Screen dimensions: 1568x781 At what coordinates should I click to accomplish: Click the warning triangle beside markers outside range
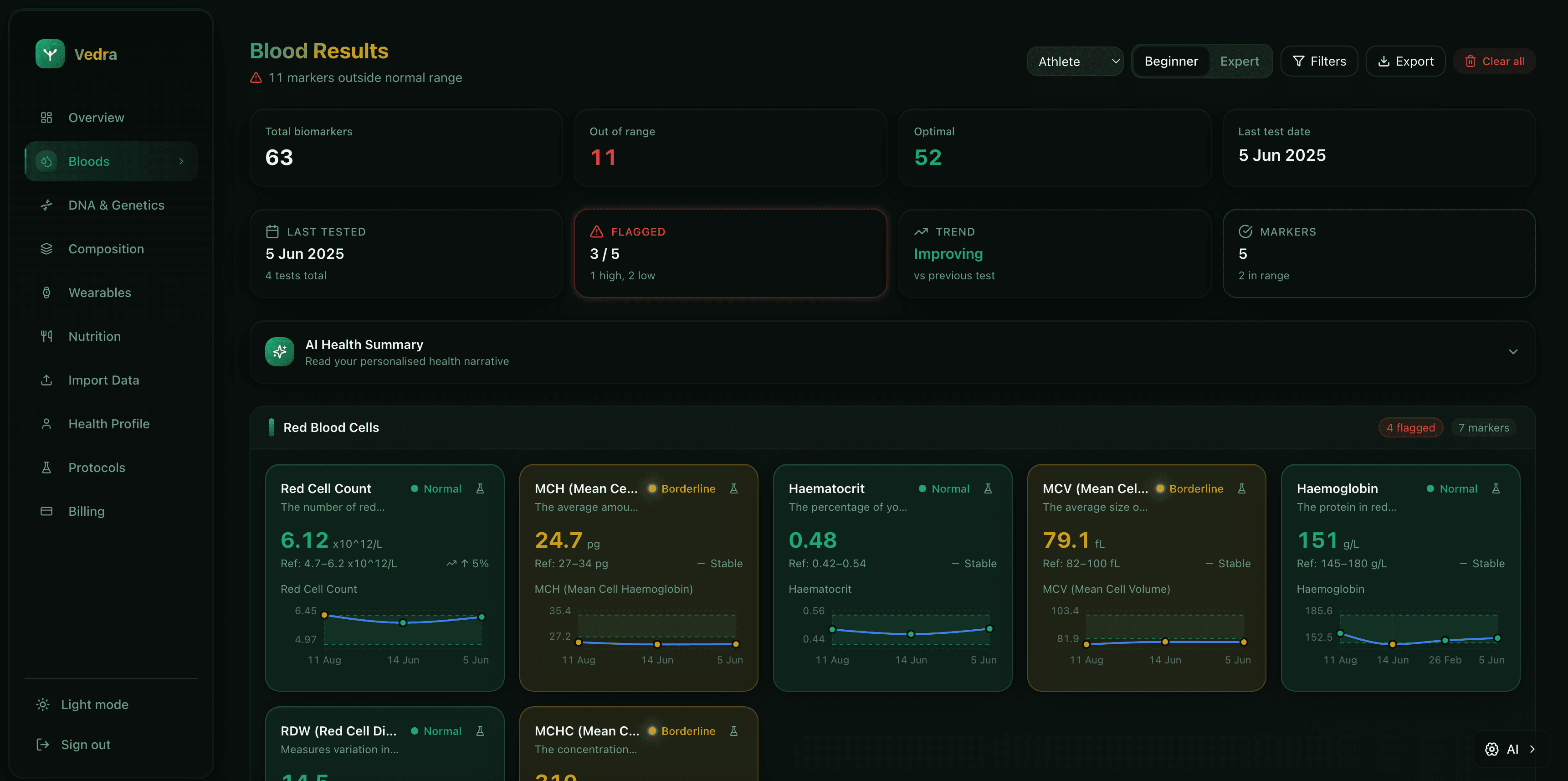point(256,78)
